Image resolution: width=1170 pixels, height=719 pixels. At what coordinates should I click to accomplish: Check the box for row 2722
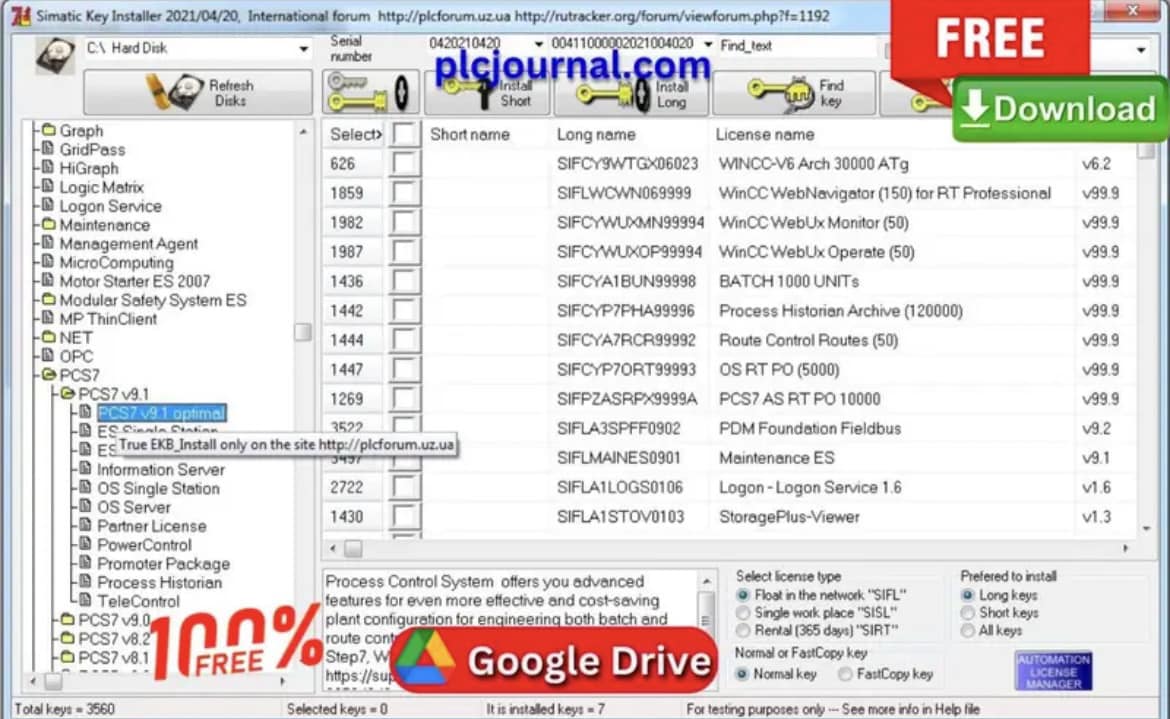[x=404, y=488]
